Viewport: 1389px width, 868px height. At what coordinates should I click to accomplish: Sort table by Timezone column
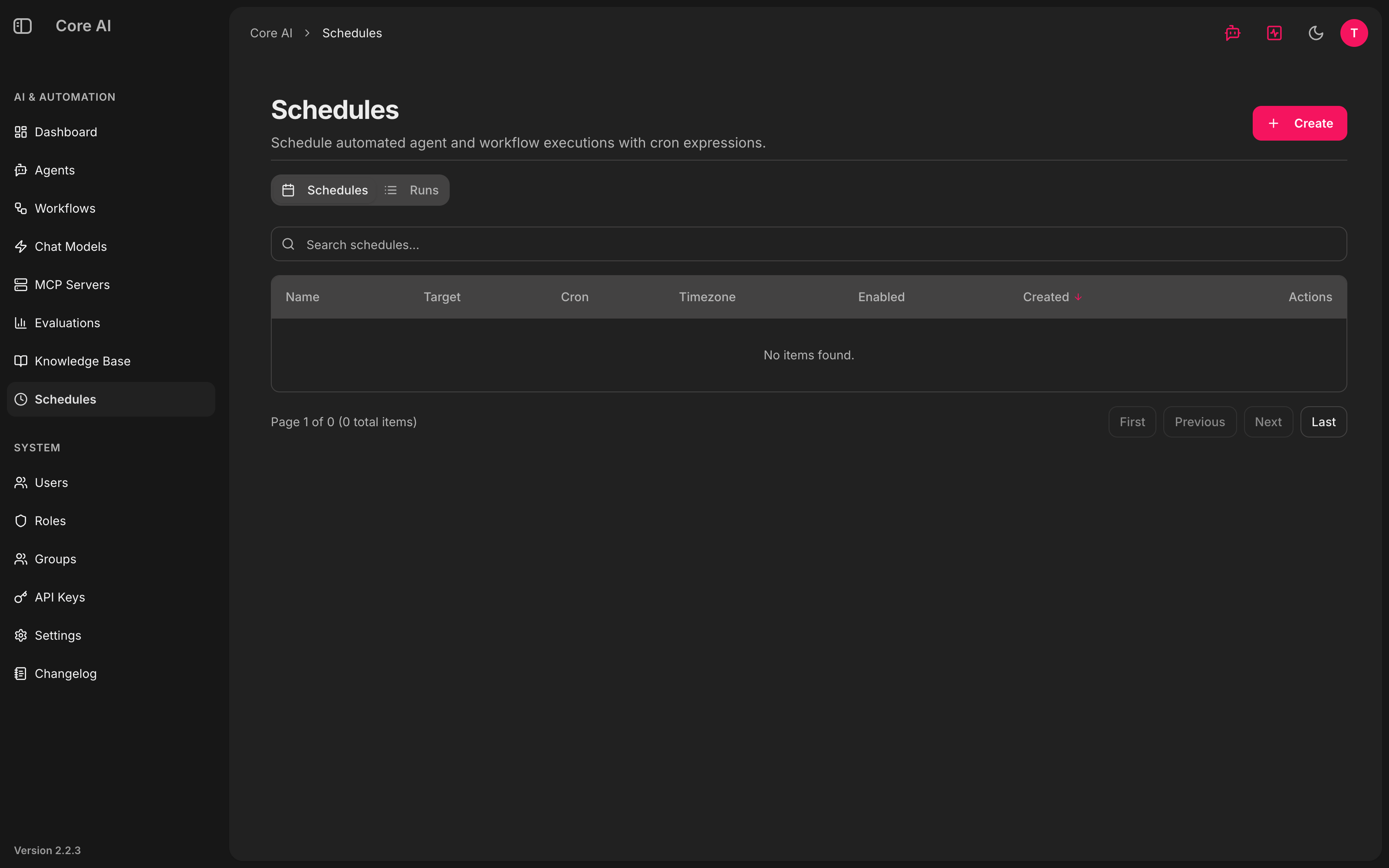pos(707,297)
